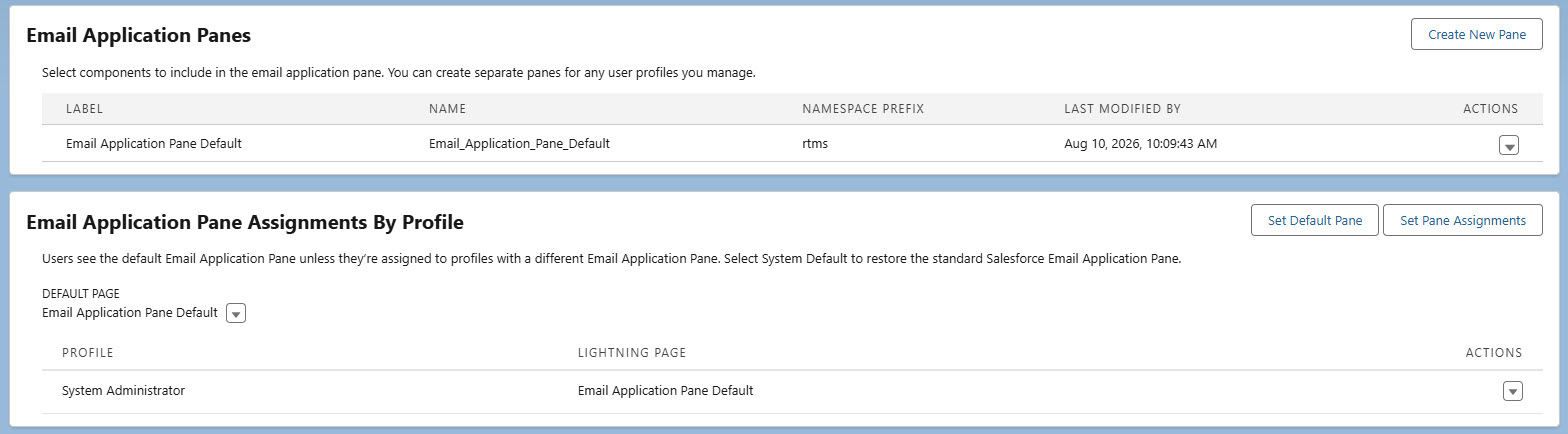The height and width of the screenshot is (434, 1568).
Task: Select the Label cell Email Application Pane Default
Action: click(154, 143)
